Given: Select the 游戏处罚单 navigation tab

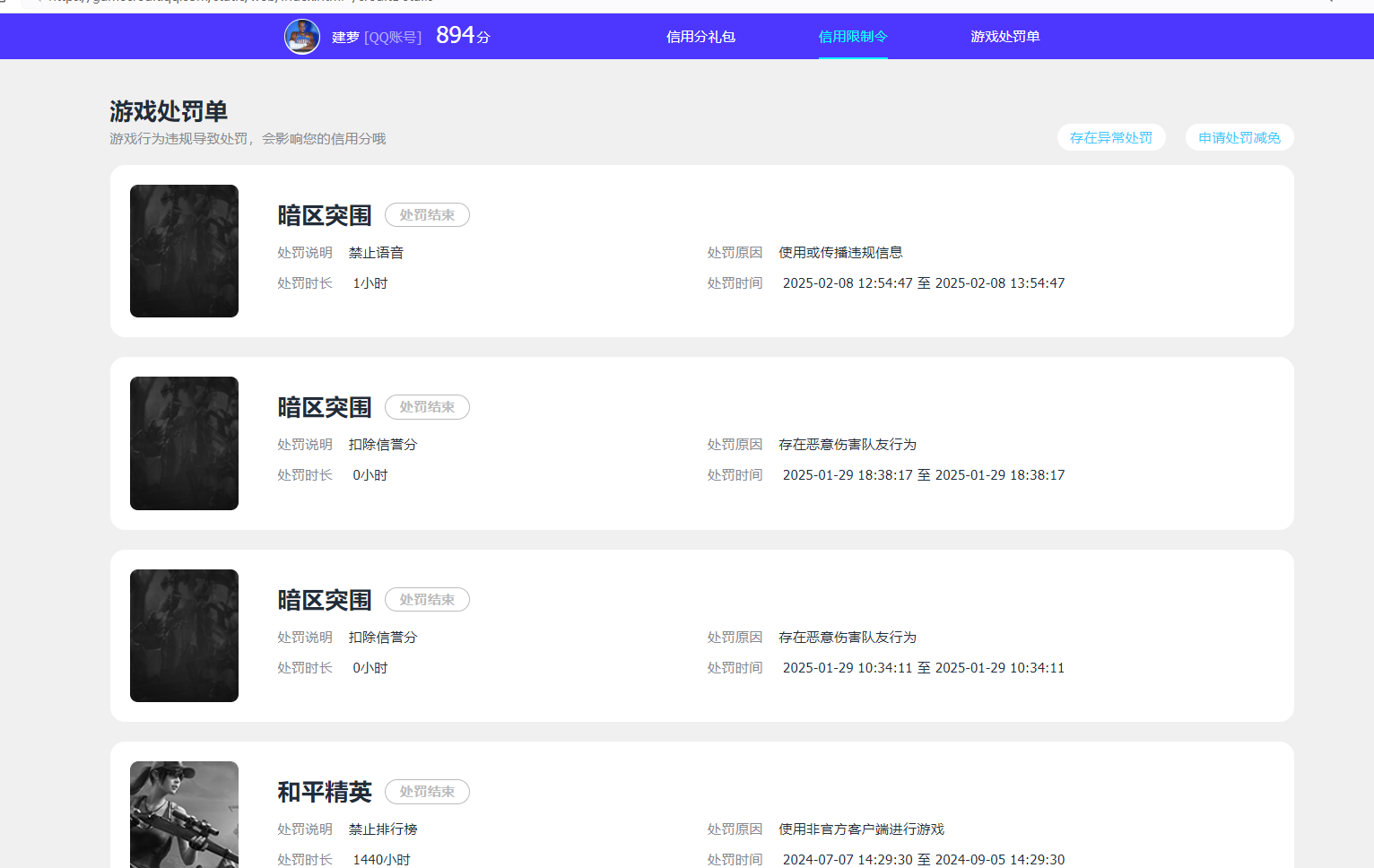Looking at the screenshot, I should 1004,37.
